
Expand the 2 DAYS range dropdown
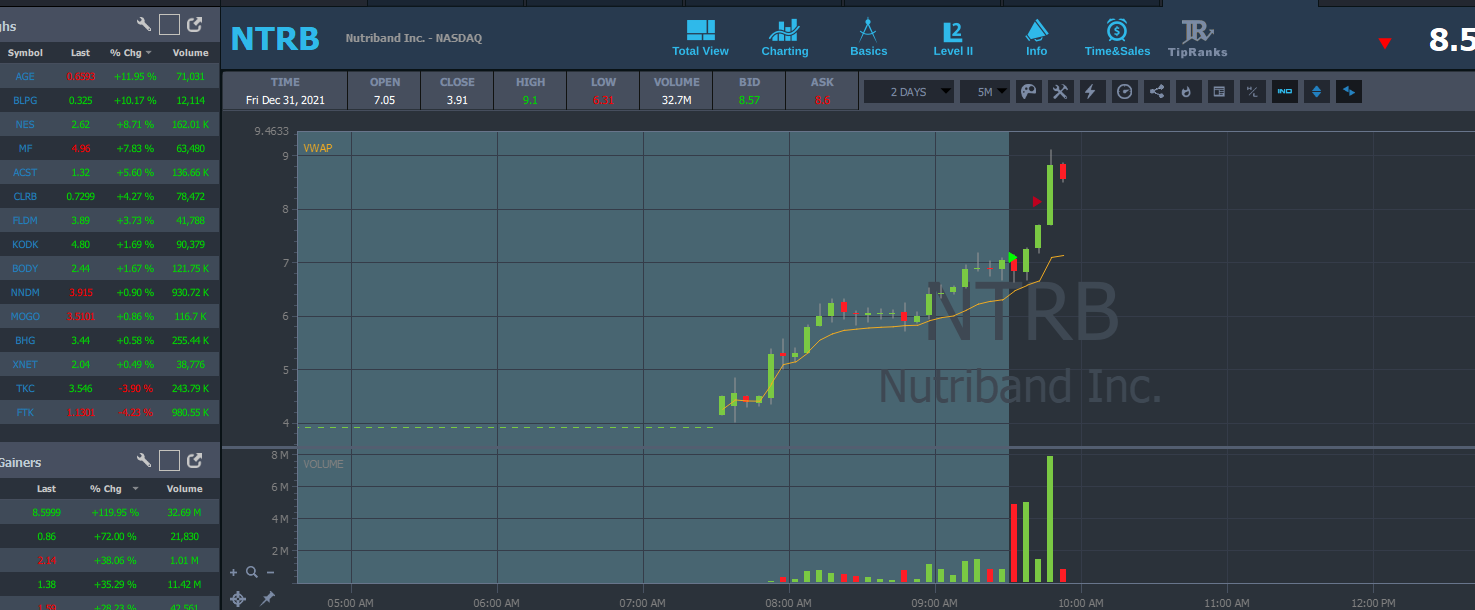pyautogui.click(x=909, y=92)
